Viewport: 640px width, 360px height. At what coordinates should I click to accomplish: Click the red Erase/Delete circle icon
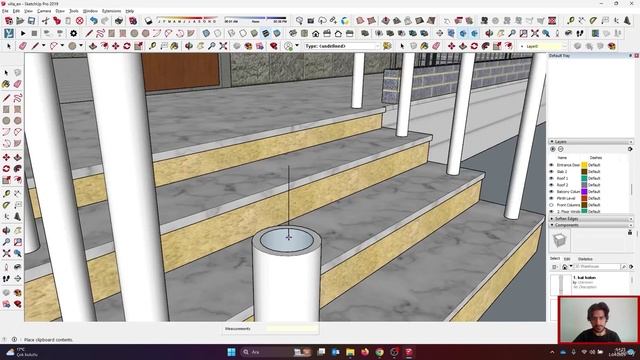tap(80, 21)
